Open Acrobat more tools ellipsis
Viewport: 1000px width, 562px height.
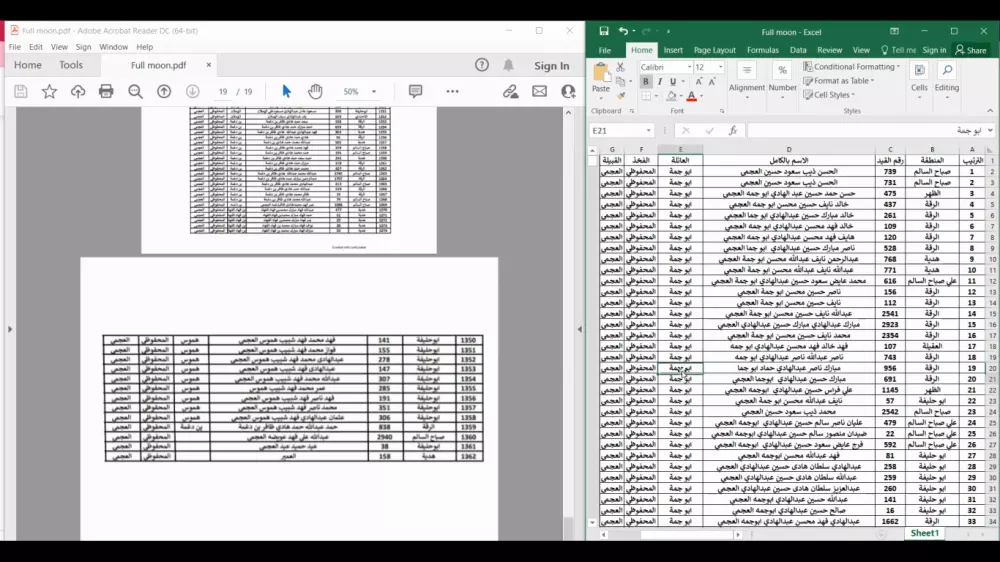452,91
